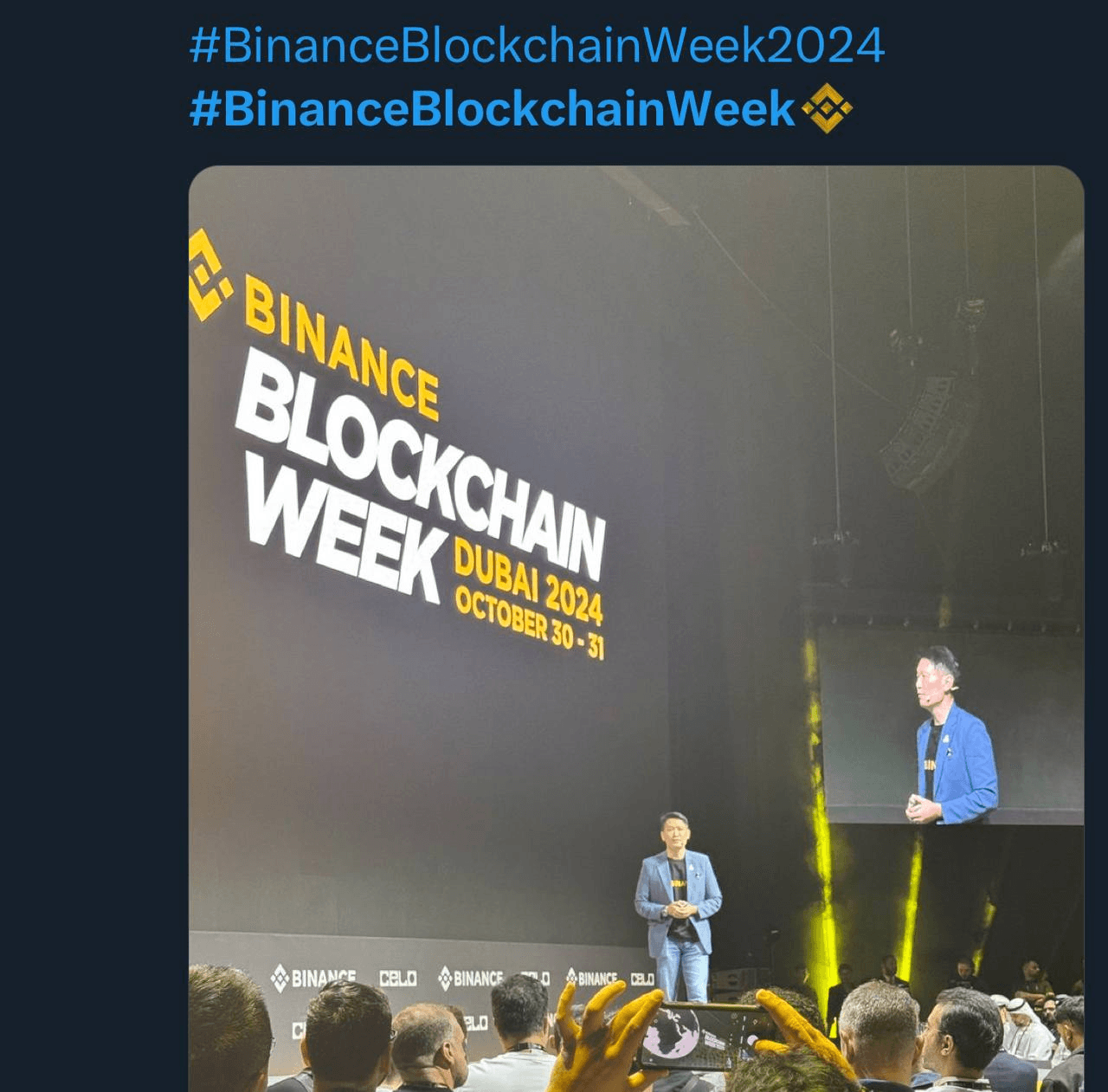Click the first Binance logo on the stage banner

click(313, 979)
